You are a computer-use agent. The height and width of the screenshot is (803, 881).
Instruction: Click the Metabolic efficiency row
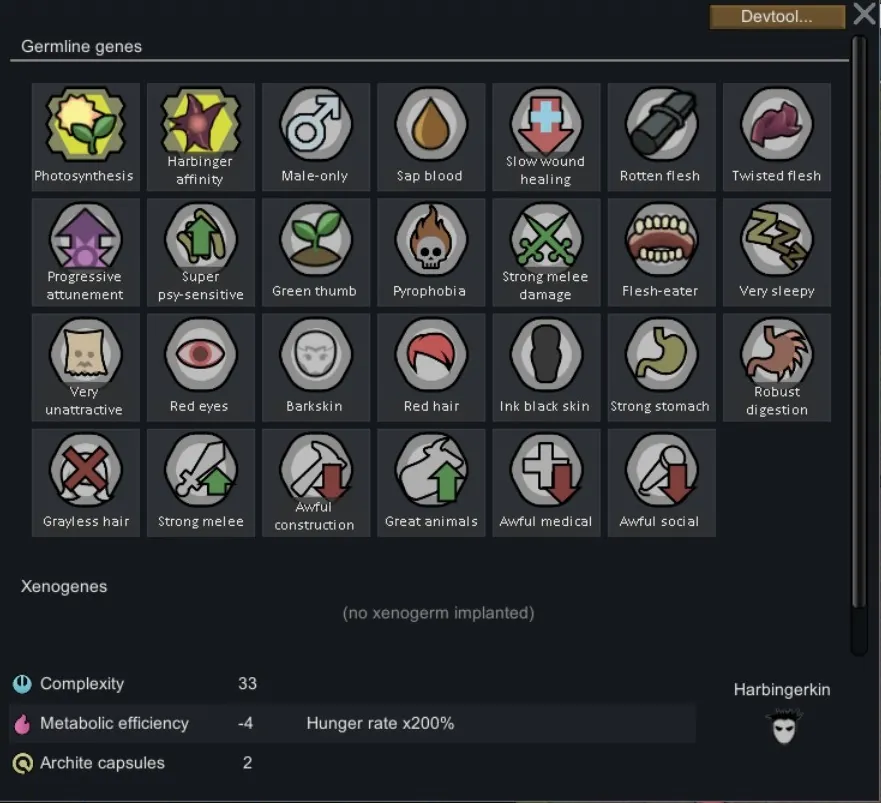point(352,723)
